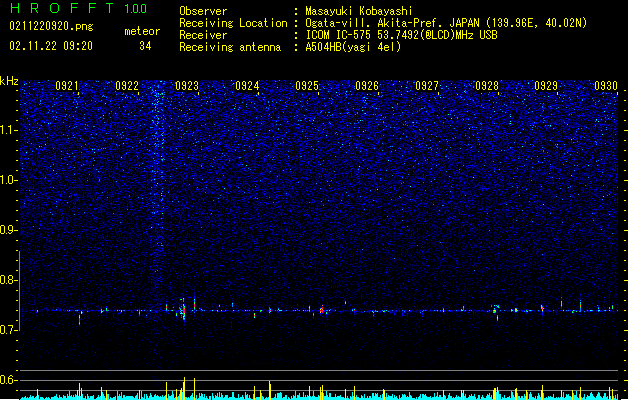This screenshot has width=629, height=400.
Task: Click the antenna text A504HB(yagi 4el)
Action: tap(353, 47)
